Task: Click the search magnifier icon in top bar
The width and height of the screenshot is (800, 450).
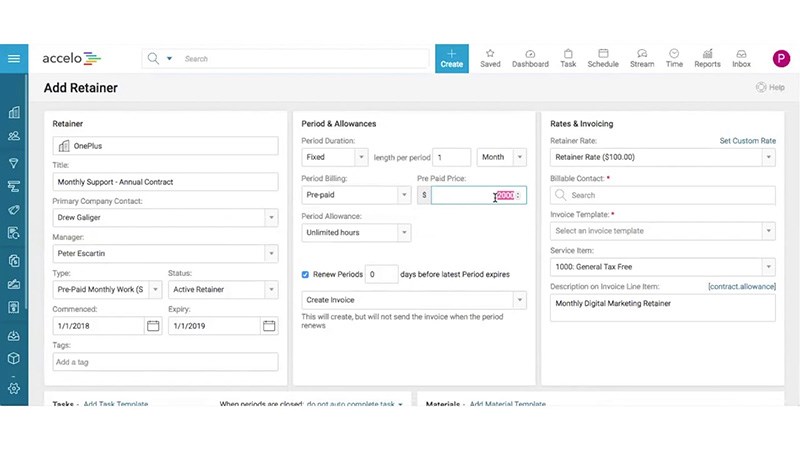Action: (x=153, y=59)
